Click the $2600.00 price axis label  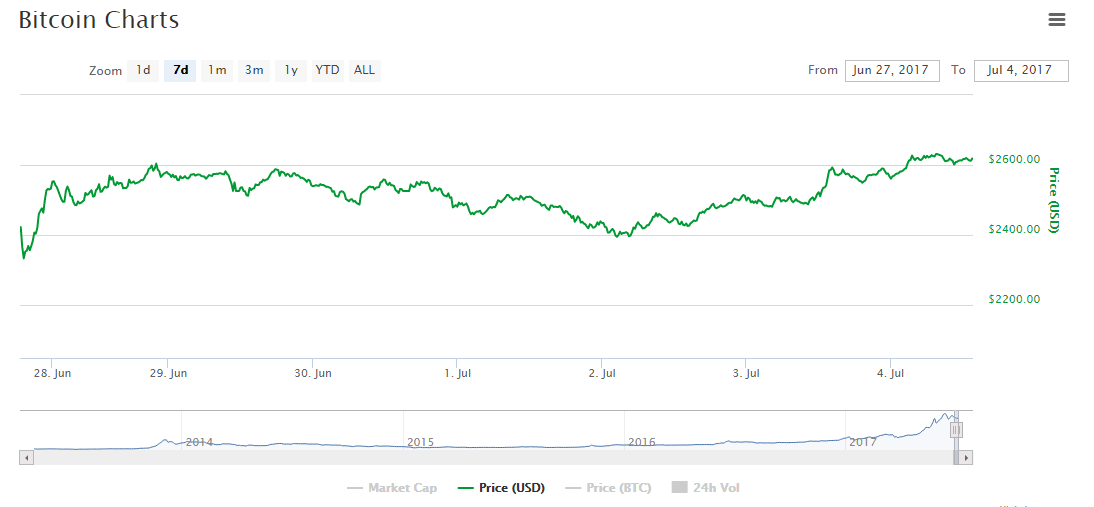1014,160
